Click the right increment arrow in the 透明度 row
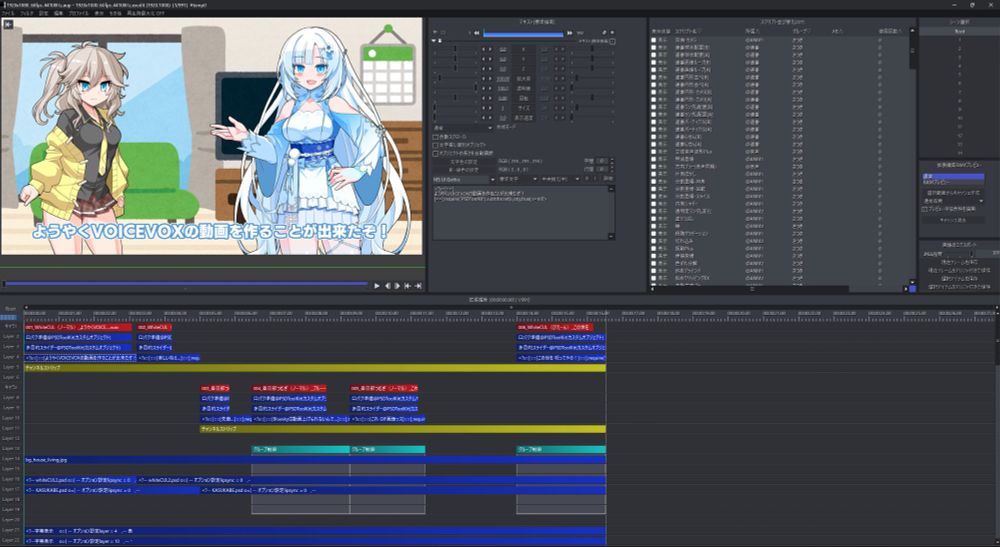Viewport: 1000px width, 547px height. pyautogui.click(x=490, y=89)
